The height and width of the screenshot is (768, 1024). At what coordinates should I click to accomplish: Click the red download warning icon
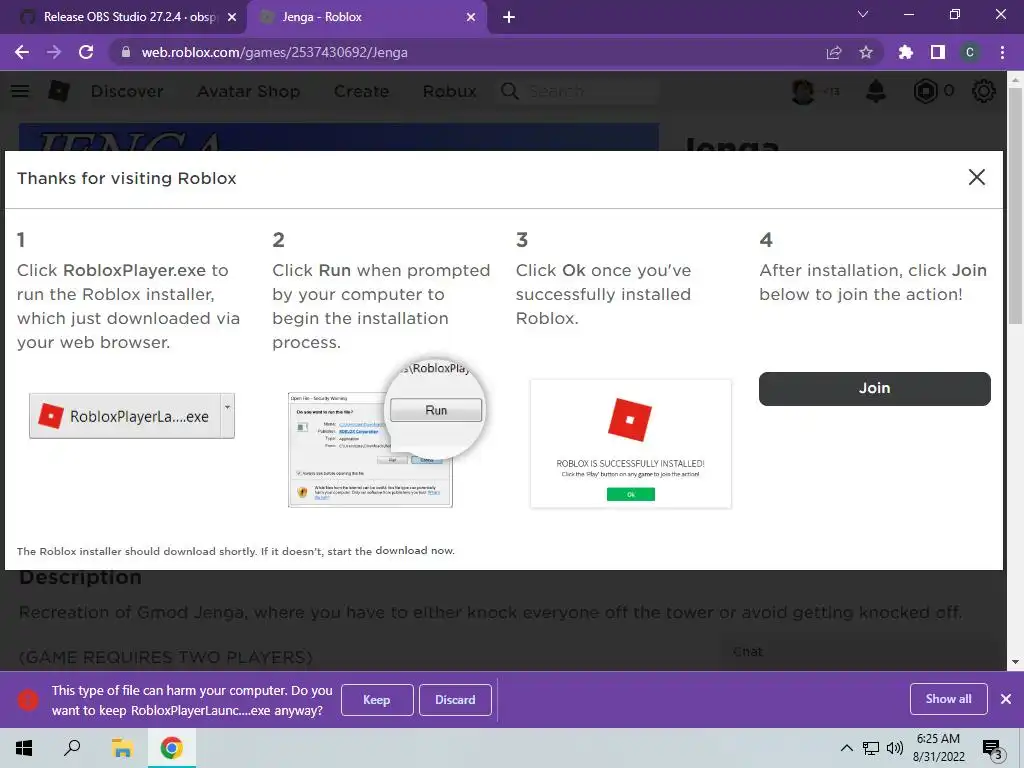(x=27, y=699)
